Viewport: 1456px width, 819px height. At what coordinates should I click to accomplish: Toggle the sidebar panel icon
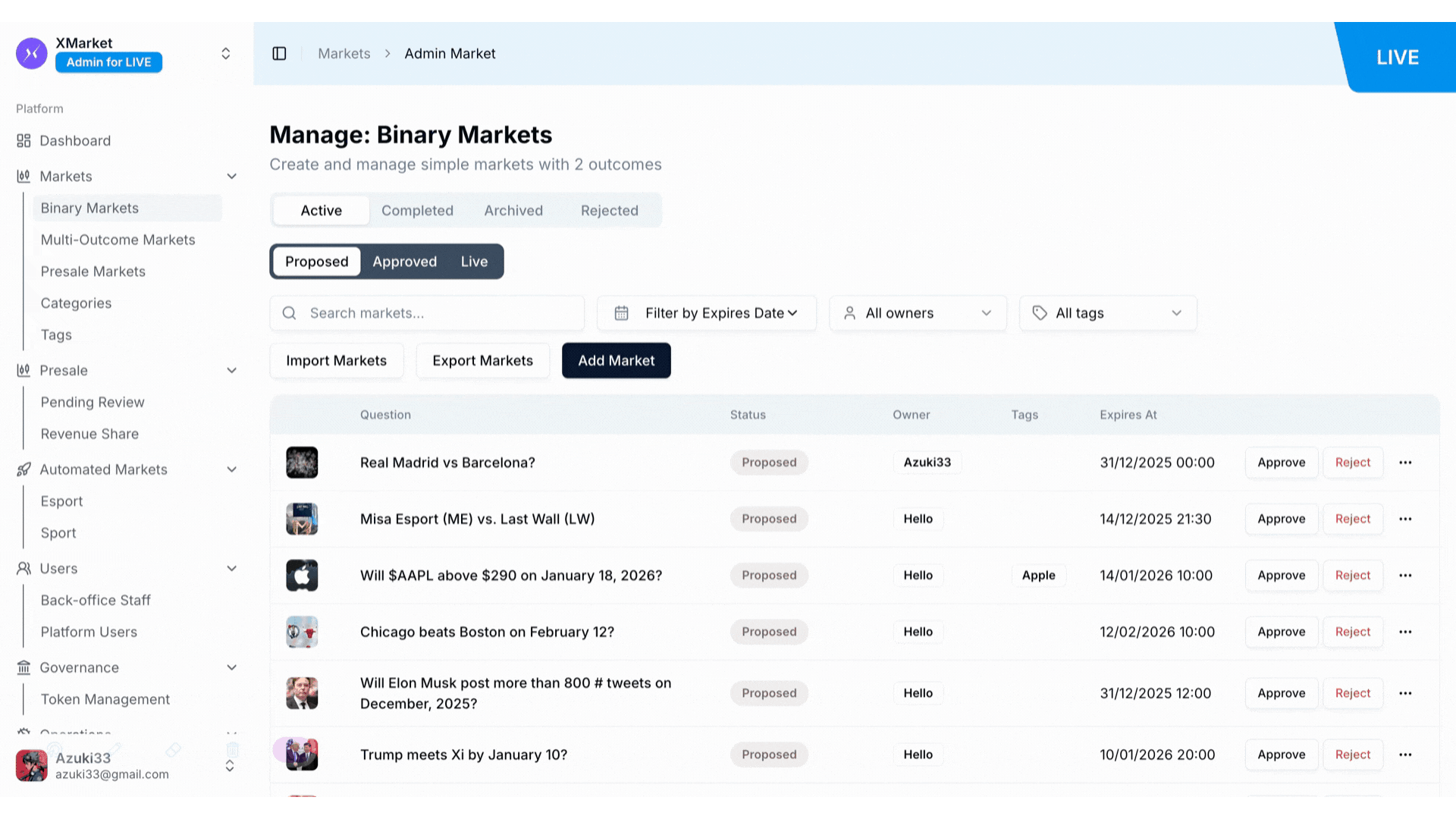pyautogui.click(x=279, y=54)
